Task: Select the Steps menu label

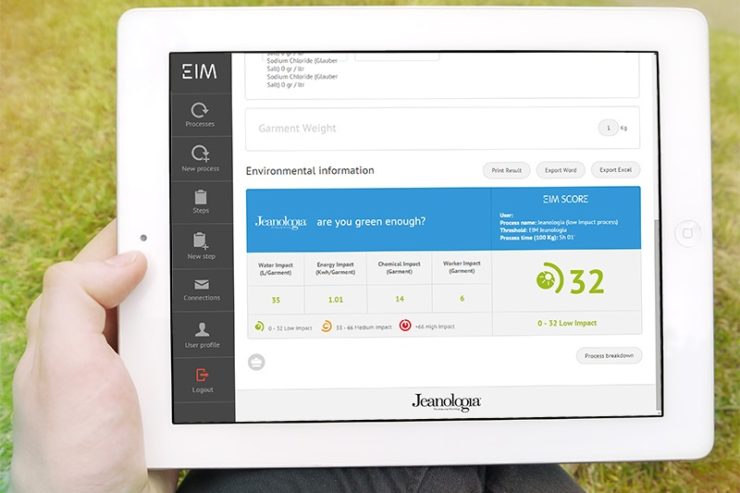Action: coord(201,210)
